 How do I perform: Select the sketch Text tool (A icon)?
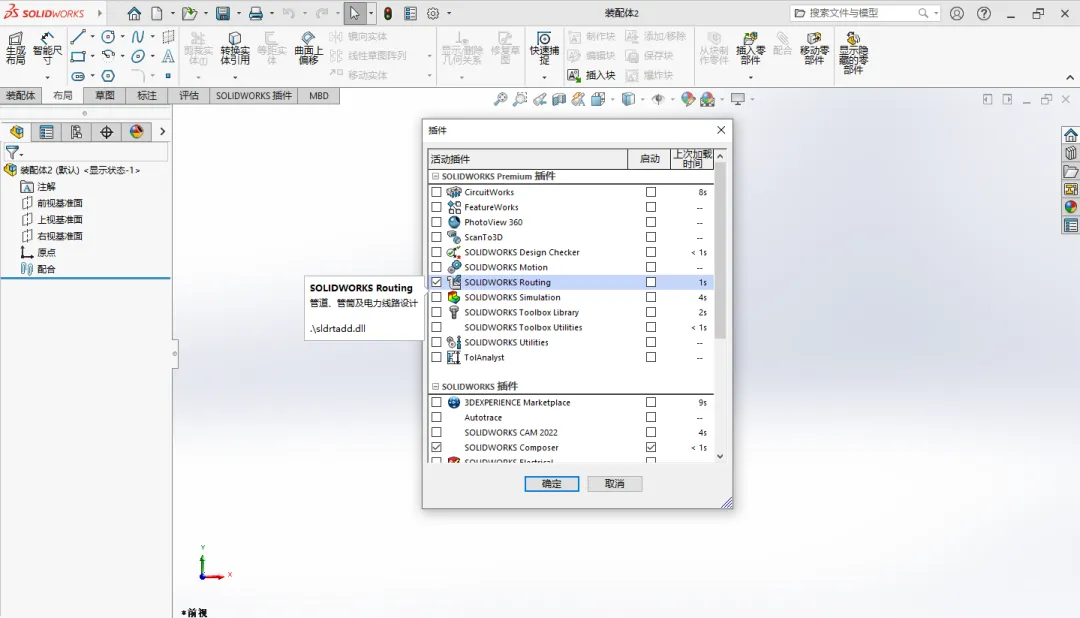coord(167,56)
